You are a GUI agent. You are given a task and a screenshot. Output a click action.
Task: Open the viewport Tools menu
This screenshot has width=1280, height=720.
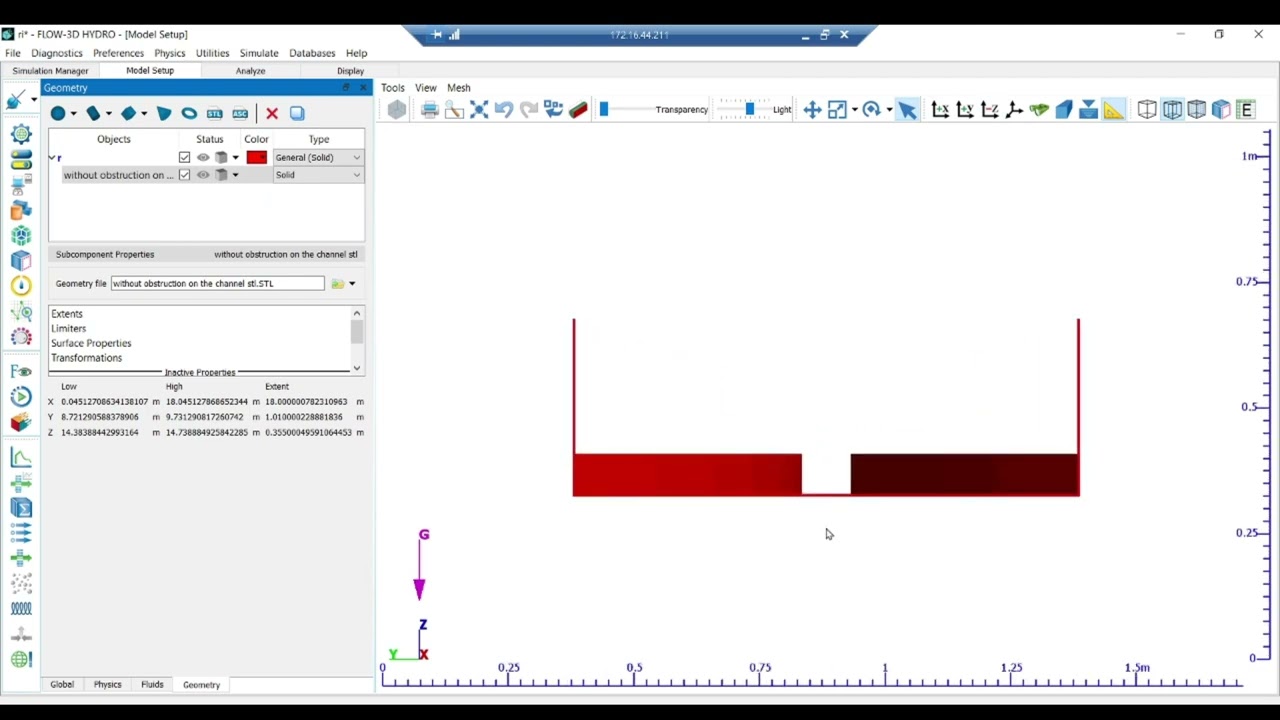pyautogui.click(x=392, y=88)
